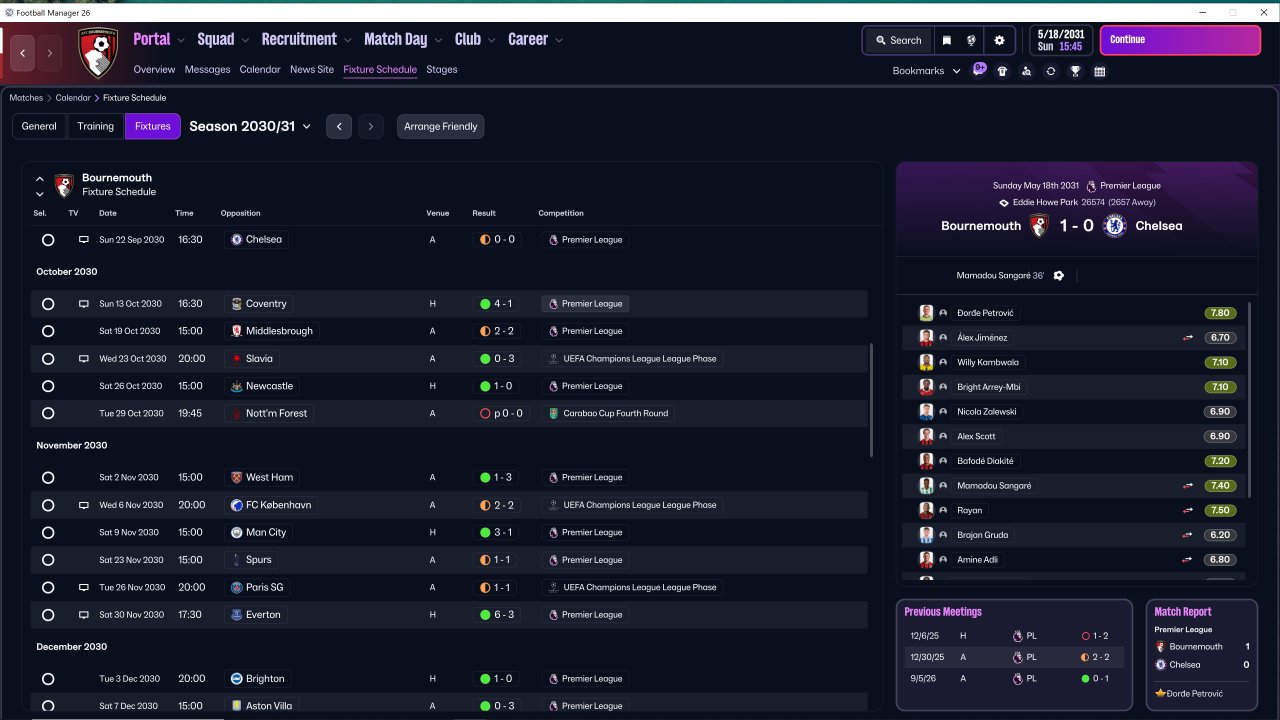Click the Premier League logo in the match summary header
This screenshot has width=1280, height=720.
[x=1092, y=186]
